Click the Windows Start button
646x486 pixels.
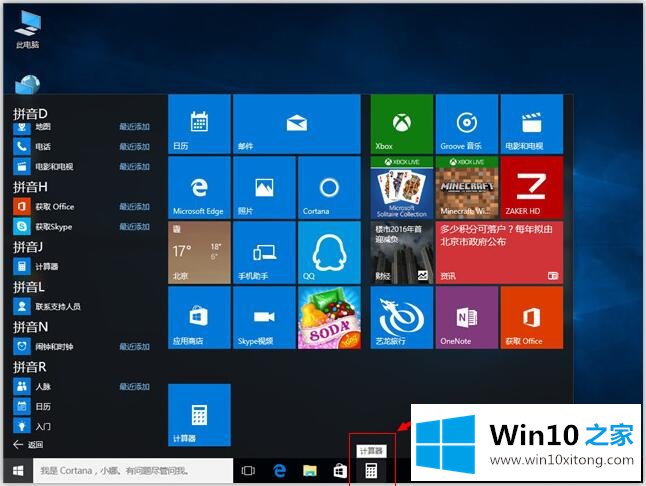pyautogui.click(x=18, y=470)
